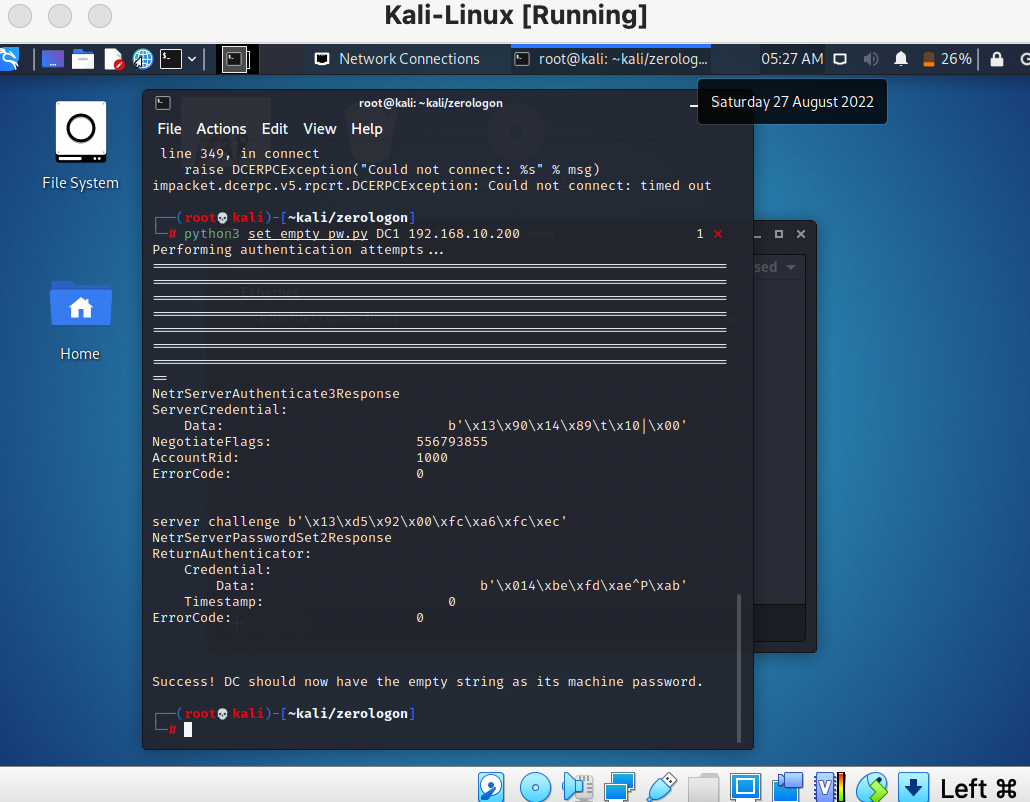Expand dropdown arrow in Network Connections header
This screenshot has width=1030, height=802.
(x=791, y=267)
